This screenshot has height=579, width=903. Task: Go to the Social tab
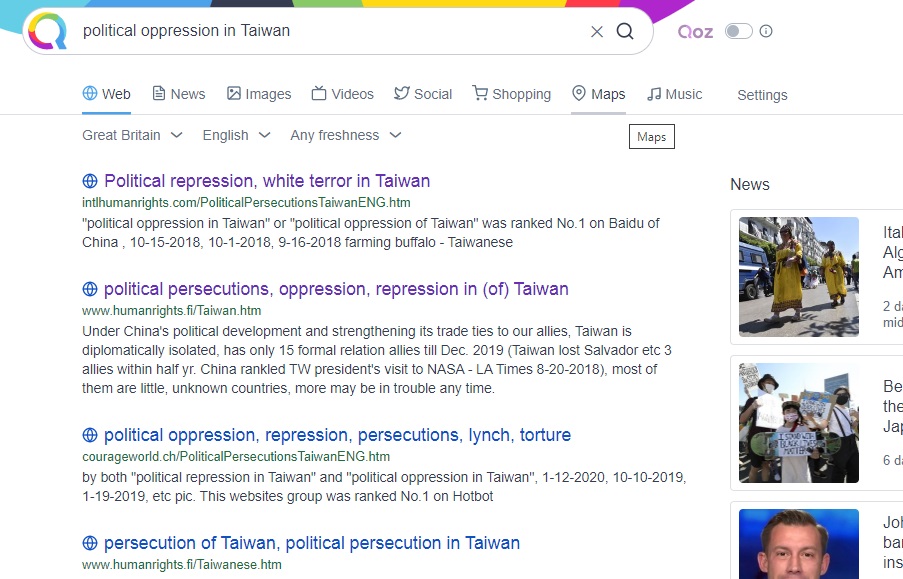pyautogui.click(x=423, y=94)
